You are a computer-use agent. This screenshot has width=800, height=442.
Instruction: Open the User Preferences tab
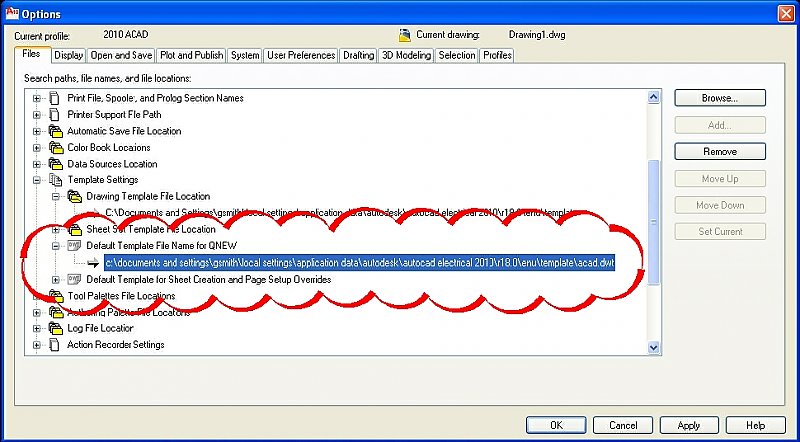301,55
